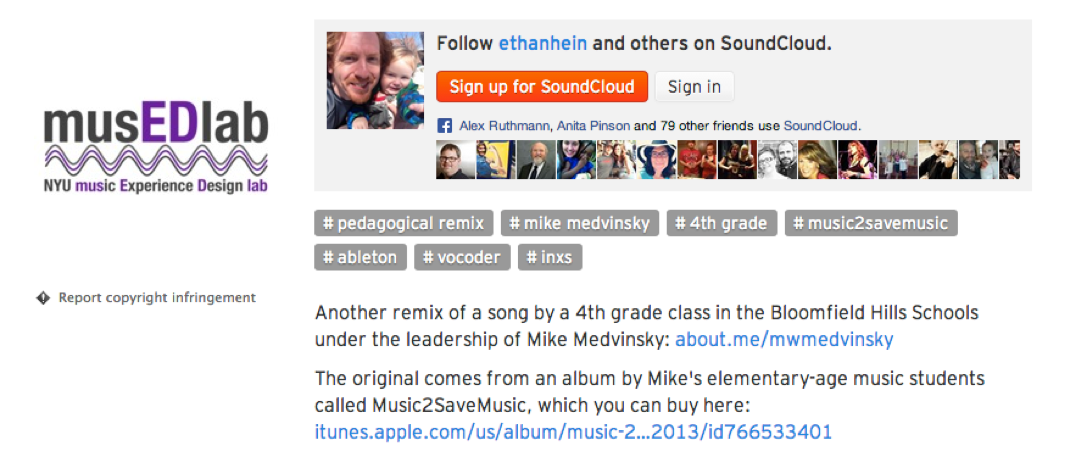Open the ethanhein profile link
1066x471 pixels.
(543, 44)
